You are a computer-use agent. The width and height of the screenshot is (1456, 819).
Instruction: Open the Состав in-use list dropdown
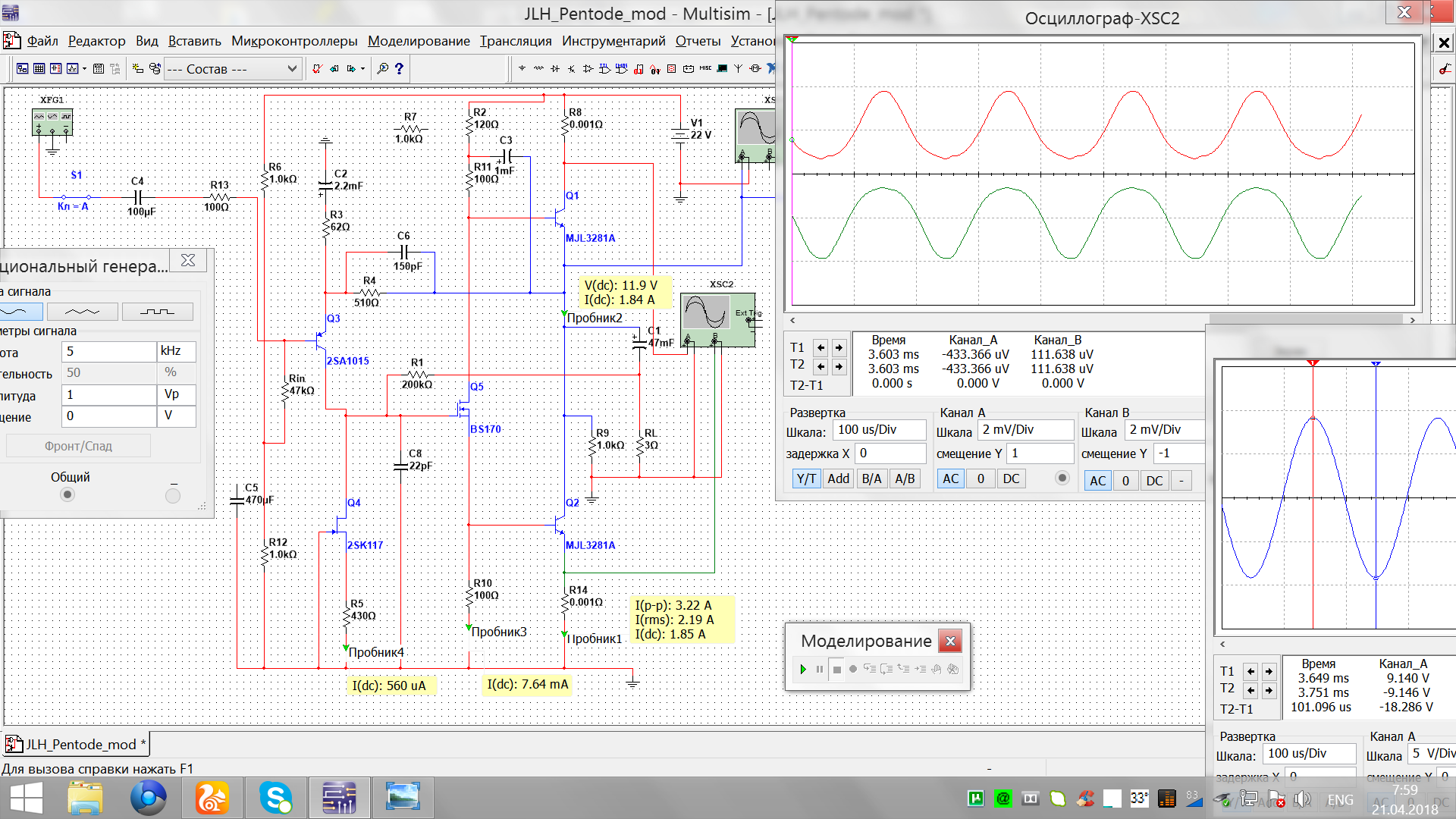click(232, 68)
